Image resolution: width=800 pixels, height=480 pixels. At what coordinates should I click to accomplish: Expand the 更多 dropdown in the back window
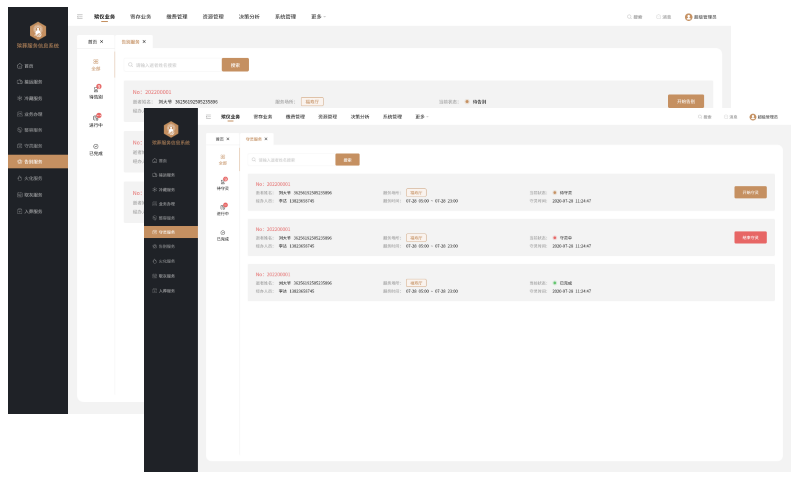(x=319, y=17)
